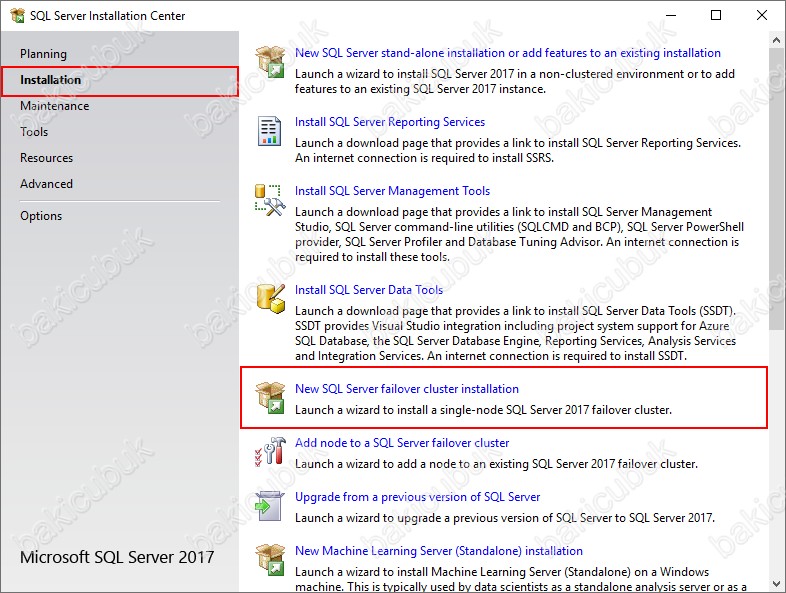
Task: Click the Add node wrench icon
Action: coord(270,451)
